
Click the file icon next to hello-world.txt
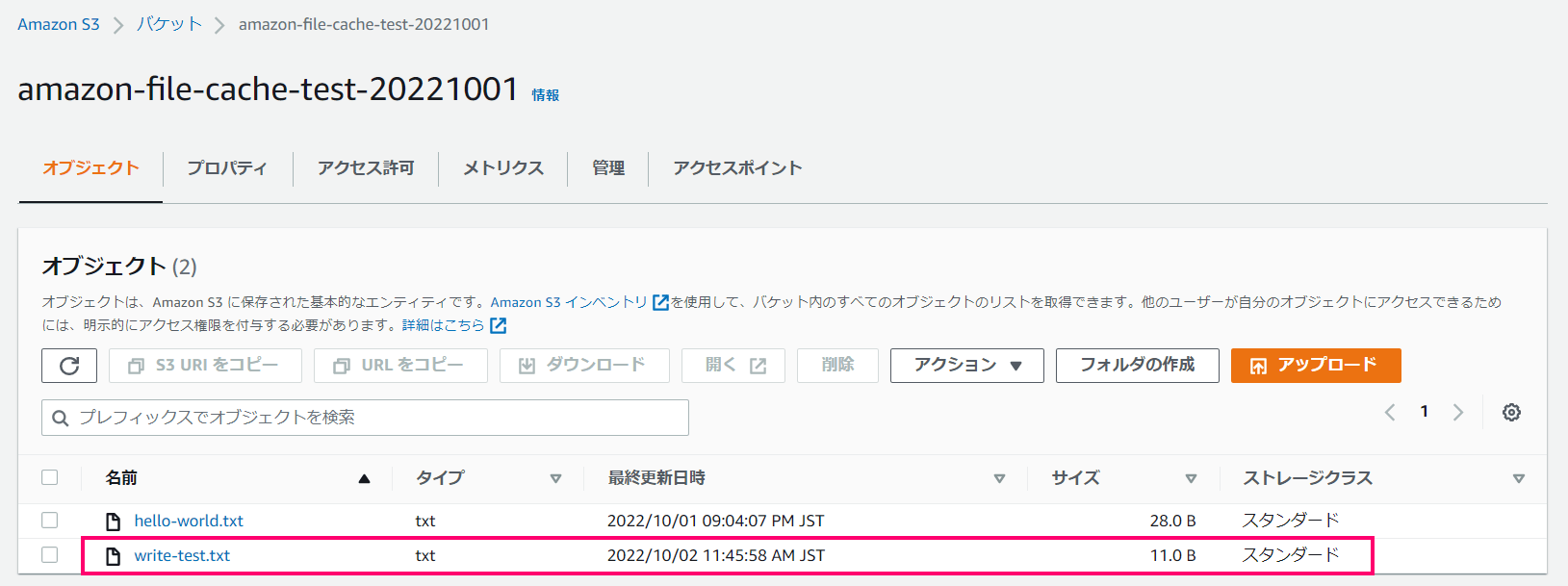tap(114, 522)
